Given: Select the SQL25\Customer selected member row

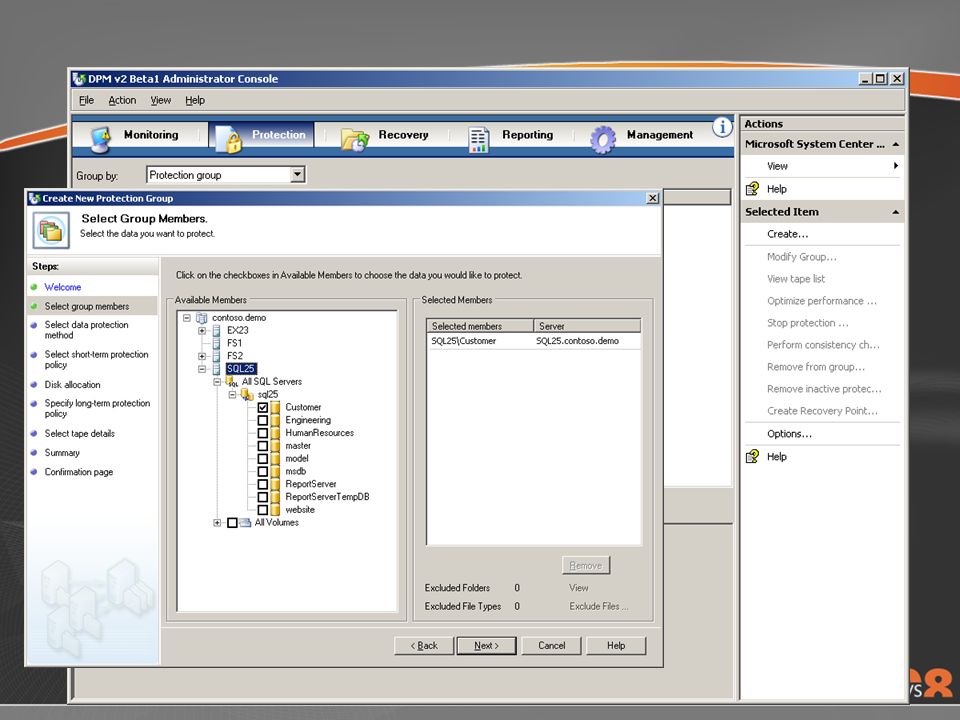Looking at the screenshot, I should (533, 341).
